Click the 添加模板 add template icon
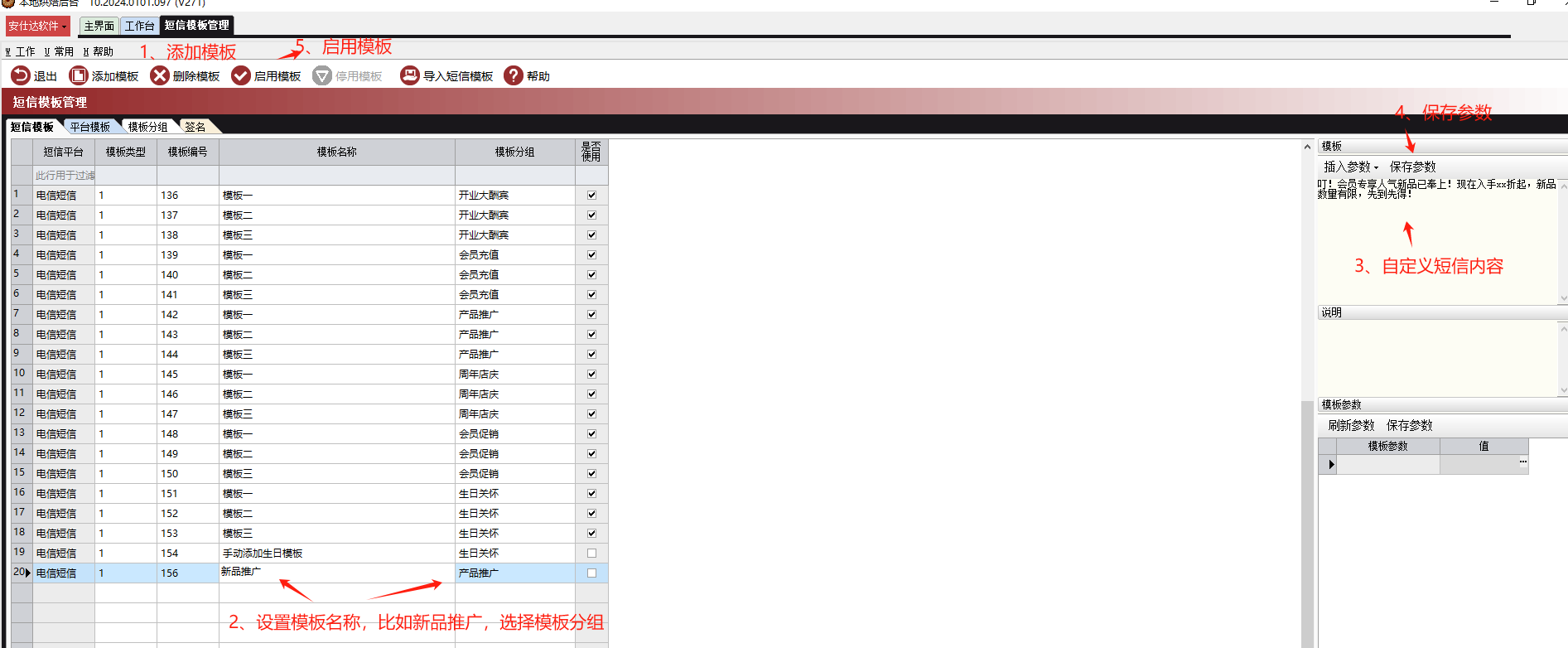 79,75
